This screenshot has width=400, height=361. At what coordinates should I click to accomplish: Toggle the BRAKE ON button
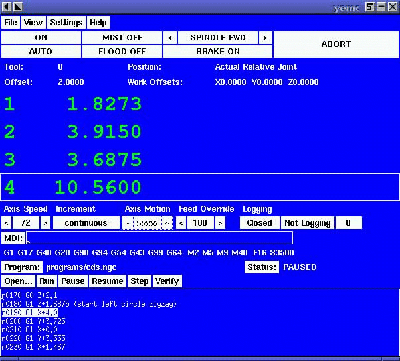point(218,51)
